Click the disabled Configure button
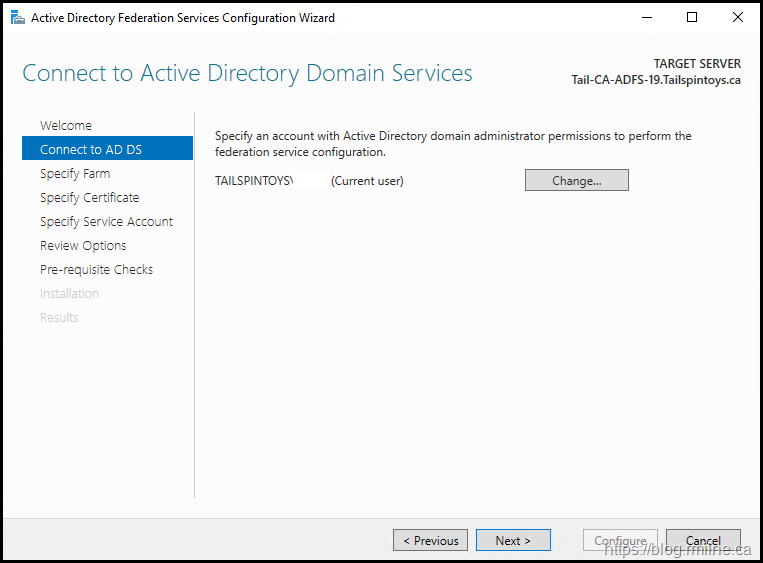The height and width of the screenshot is (563, 763). tap(620, 540)
